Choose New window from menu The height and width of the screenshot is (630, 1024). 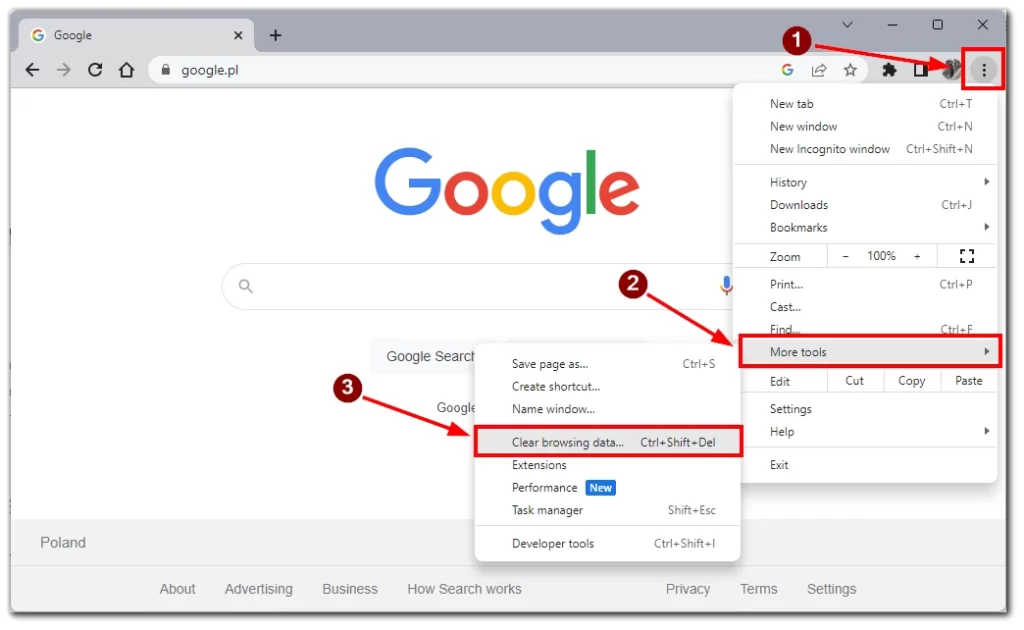click(865, 127)
